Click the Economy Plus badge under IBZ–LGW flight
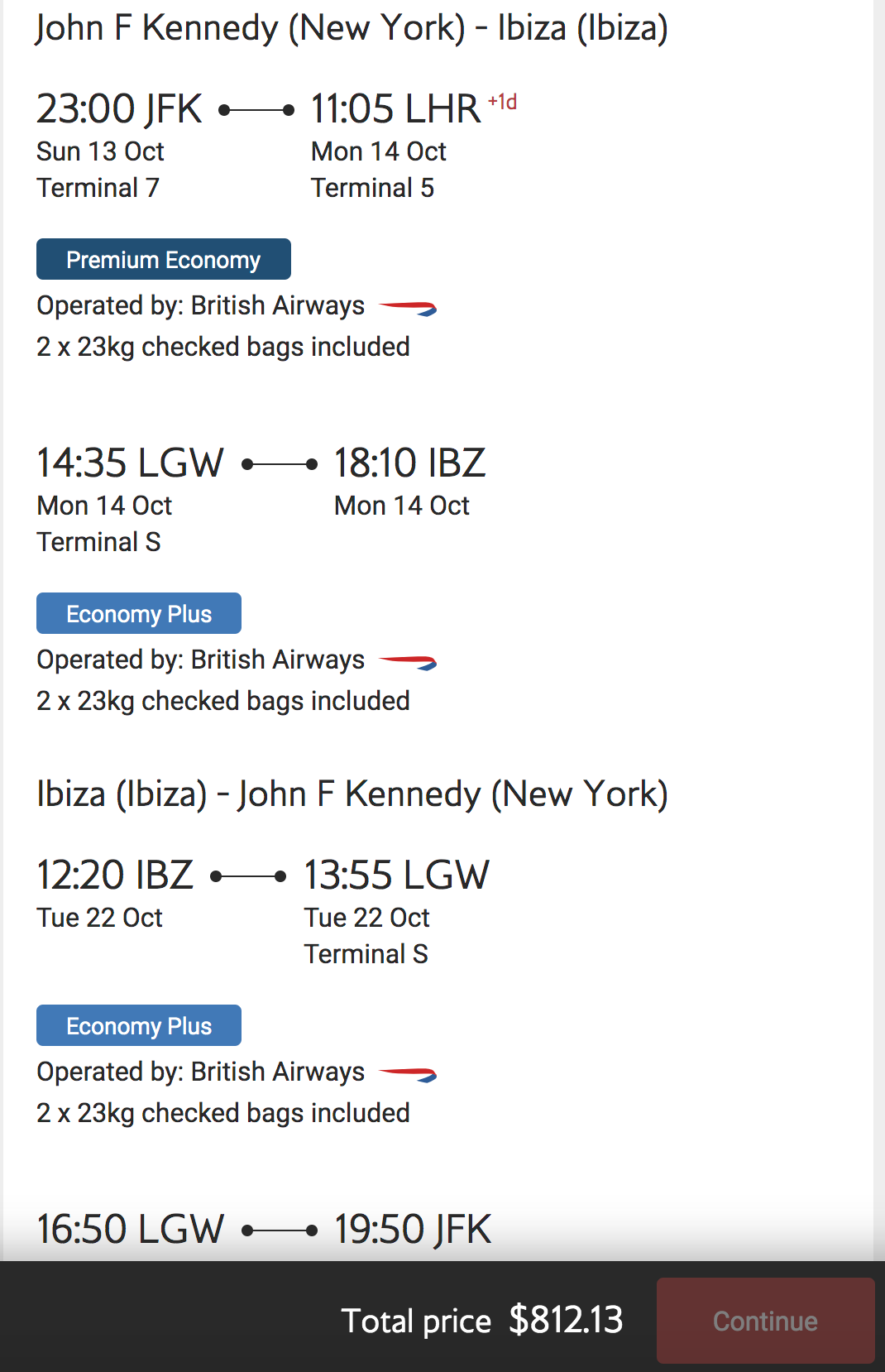The width and height of the screenshot is (885, 1372). click(x=139, y=1025)
